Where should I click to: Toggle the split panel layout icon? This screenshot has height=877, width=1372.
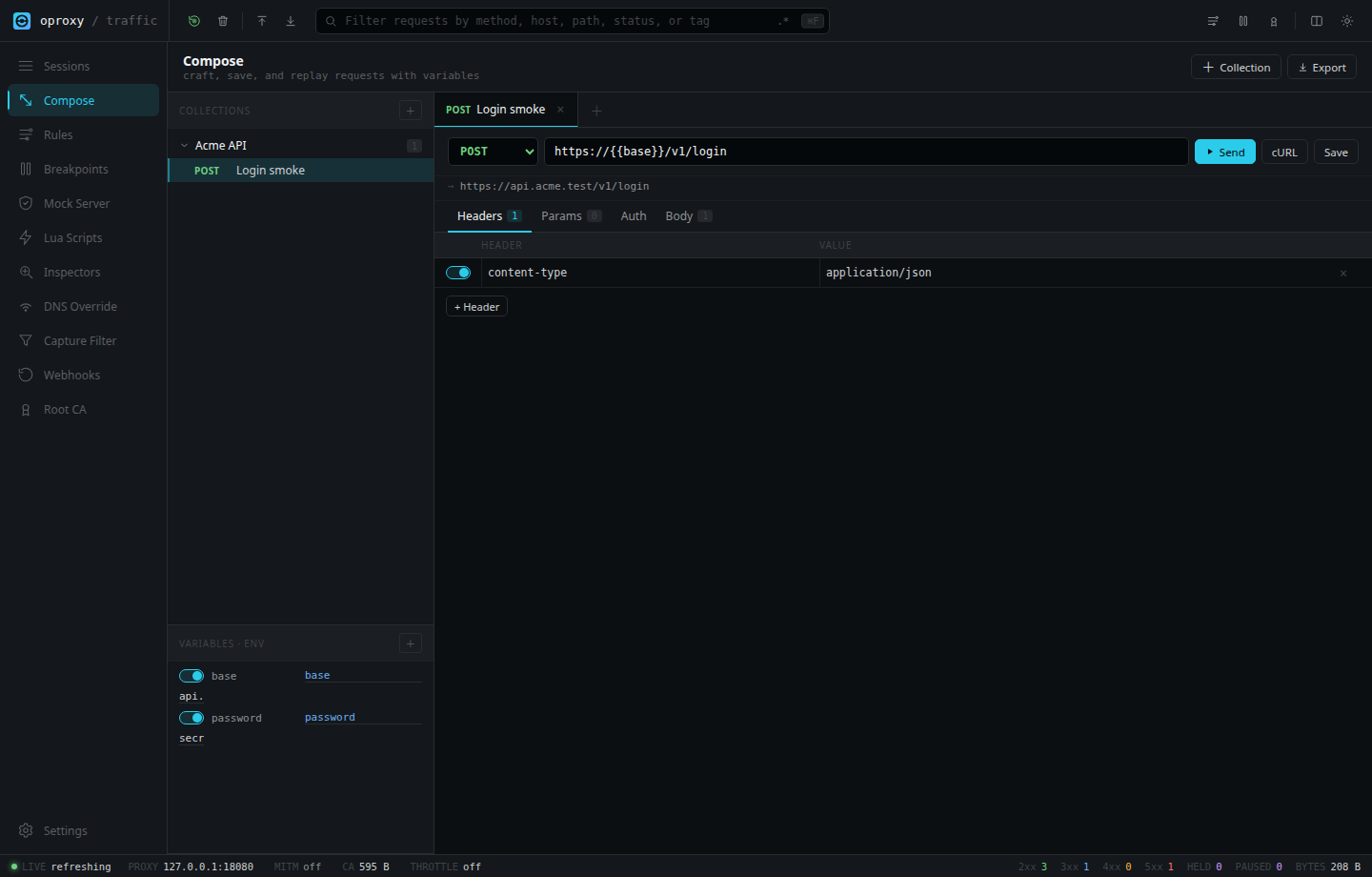point(1317,21)
